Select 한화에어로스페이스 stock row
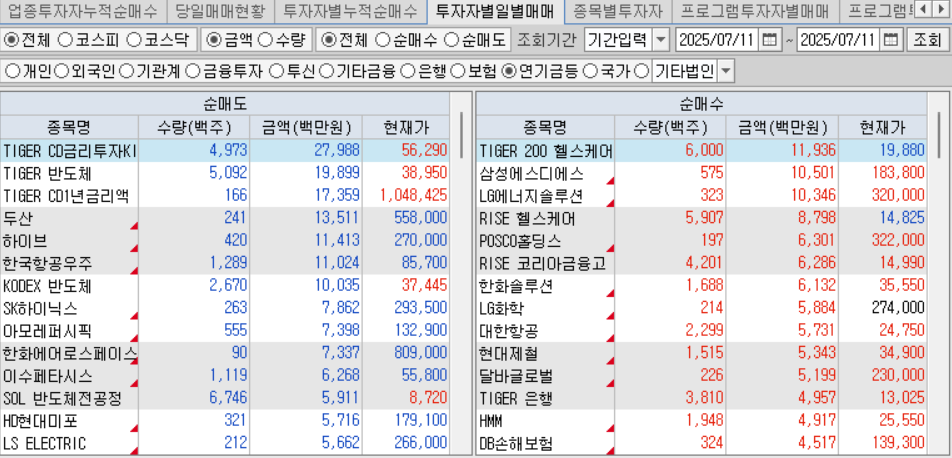 (225, 353)
